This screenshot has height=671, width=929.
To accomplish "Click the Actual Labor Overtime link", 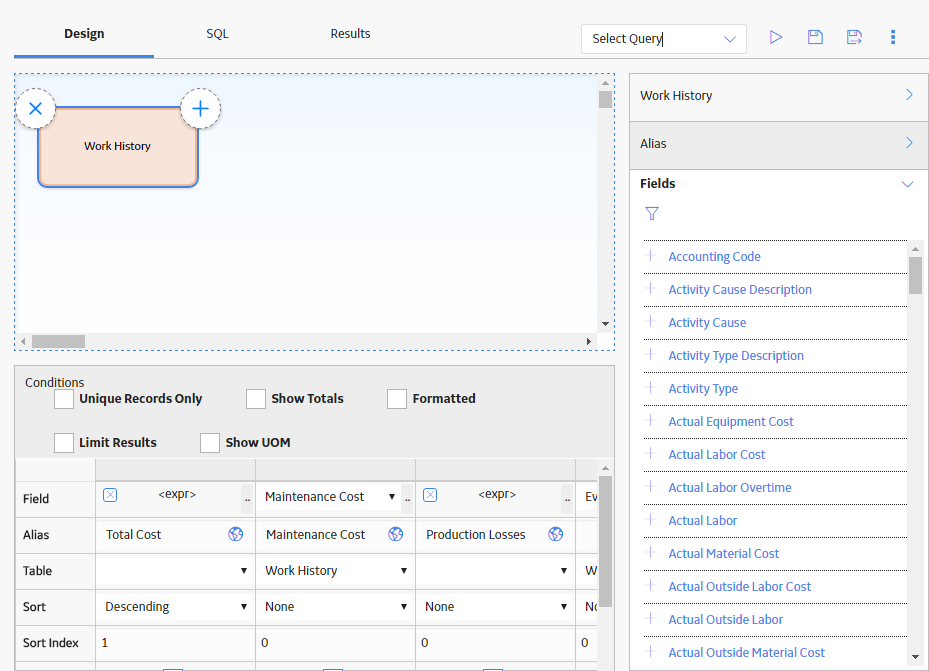I will [730, 488].
